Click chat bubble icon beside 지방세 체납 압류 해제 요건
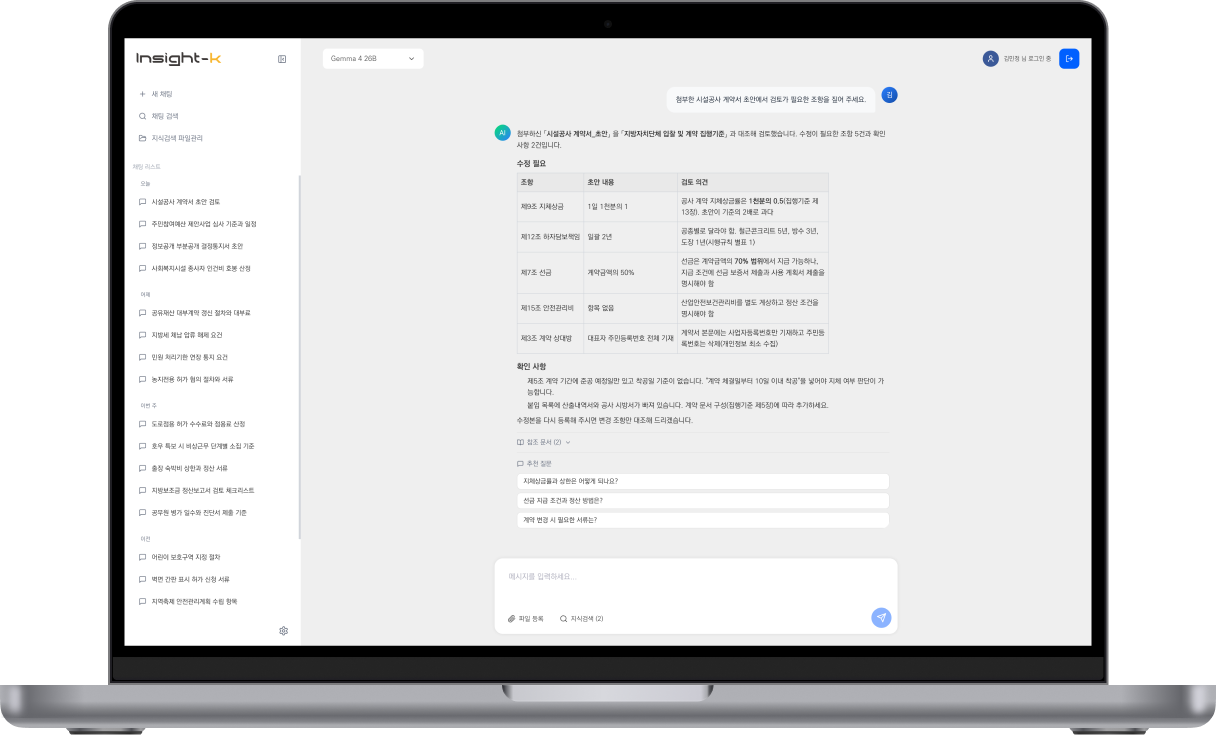This screenshot has height=735, width=1216. click(x=142, y=335)
